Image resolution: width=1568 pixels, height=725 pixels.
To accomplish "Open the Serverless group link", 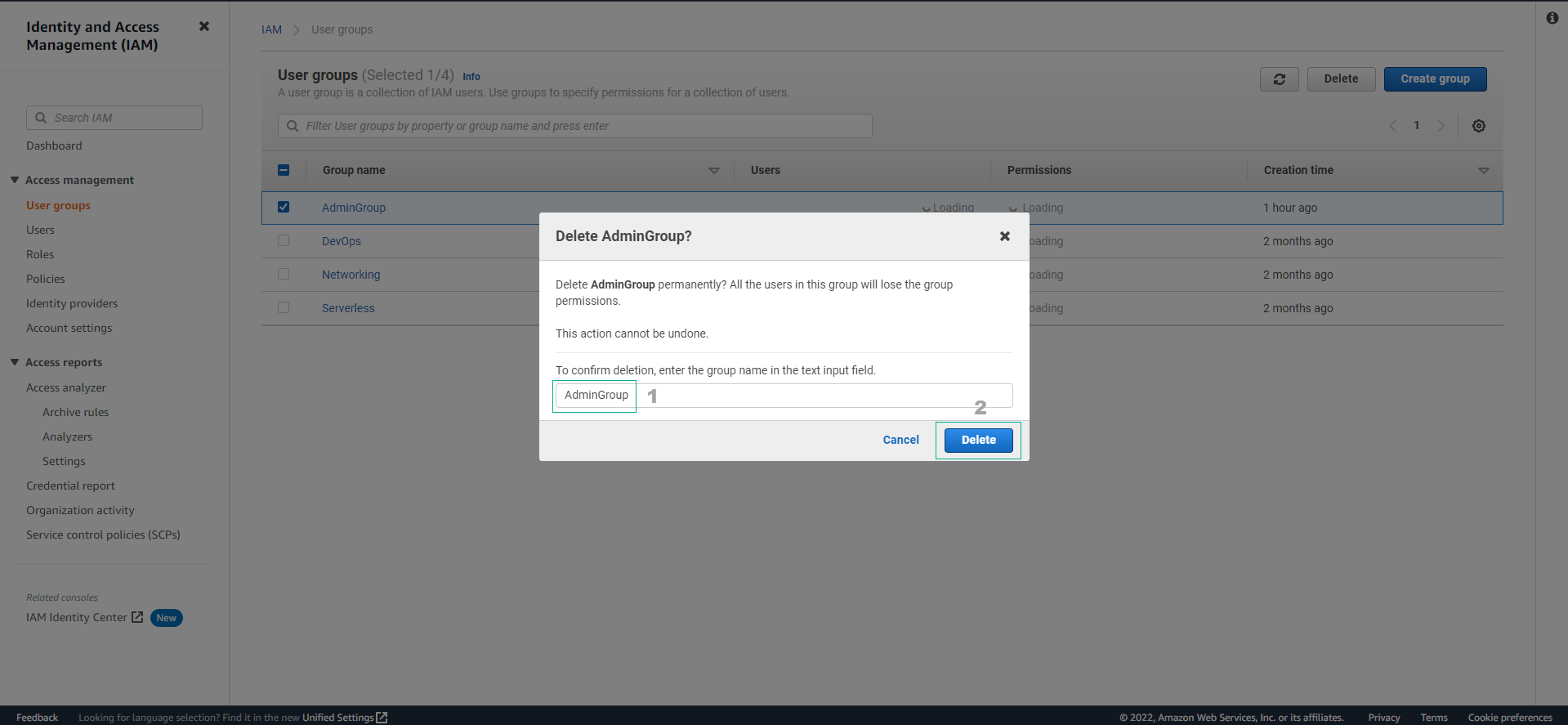I will tap(348, 308).
